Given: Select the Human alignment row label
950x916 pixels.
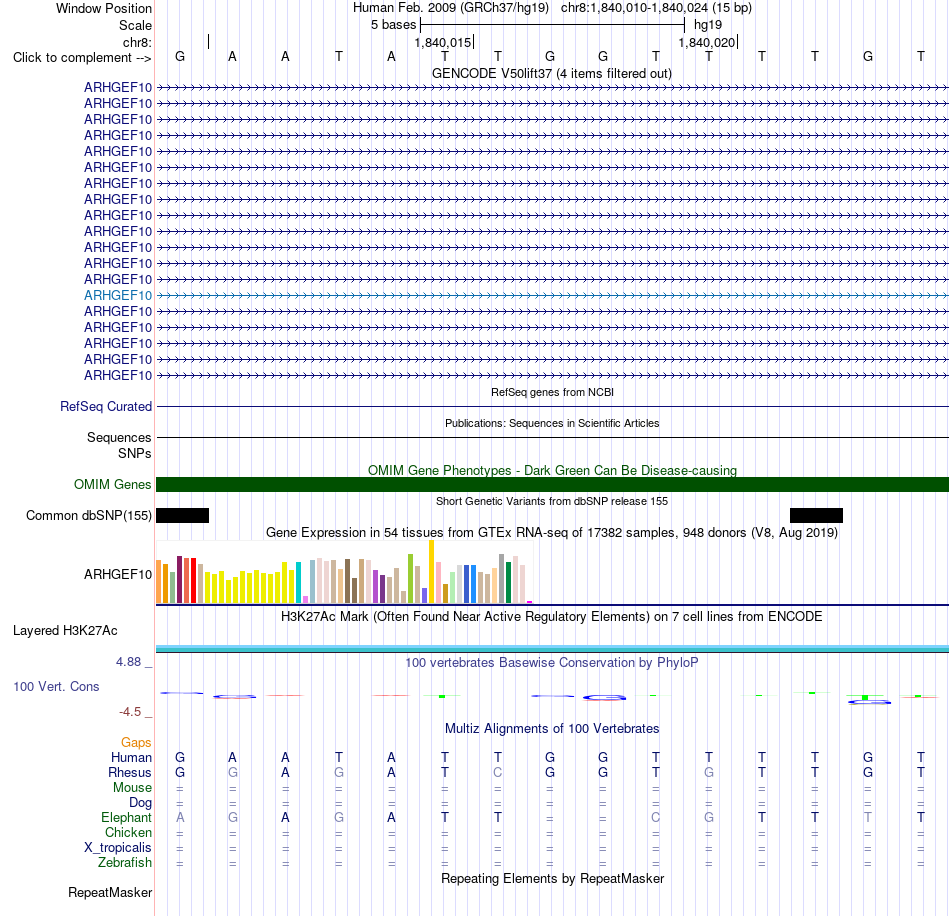Looking at the screenshot, I should coord(131,757).
